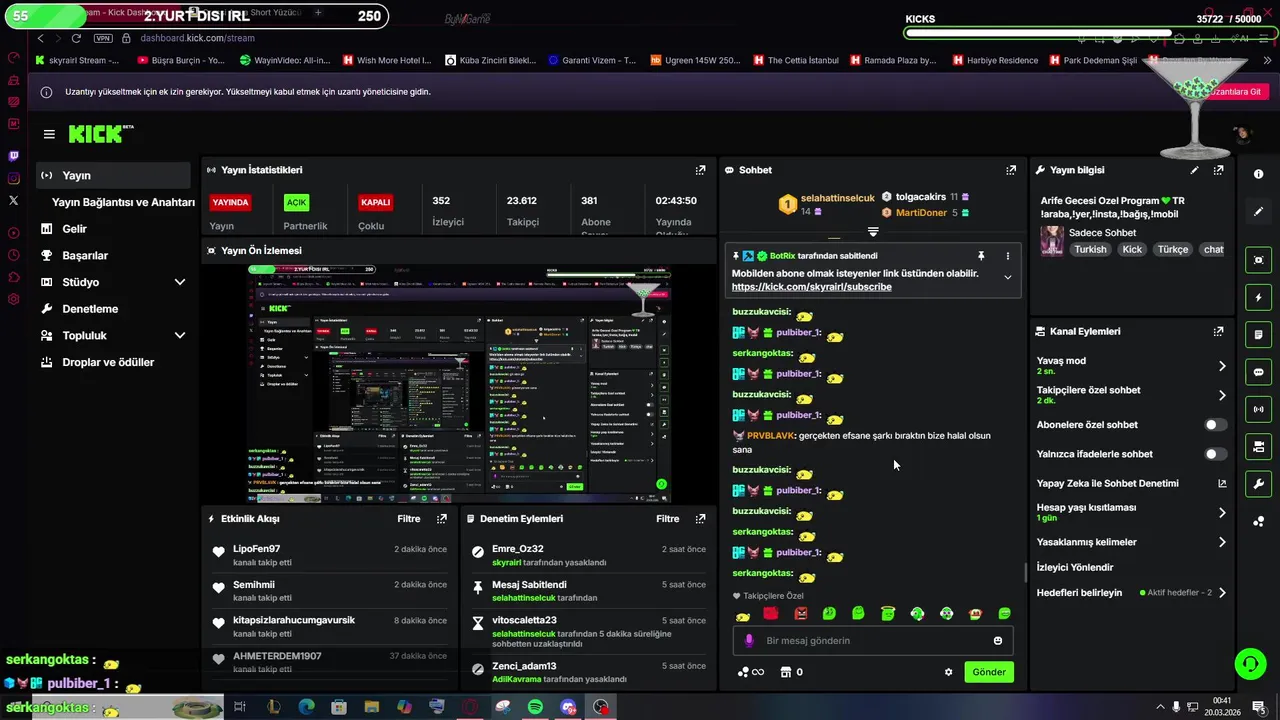Open the green headset support button

[x=1249, y=664]
